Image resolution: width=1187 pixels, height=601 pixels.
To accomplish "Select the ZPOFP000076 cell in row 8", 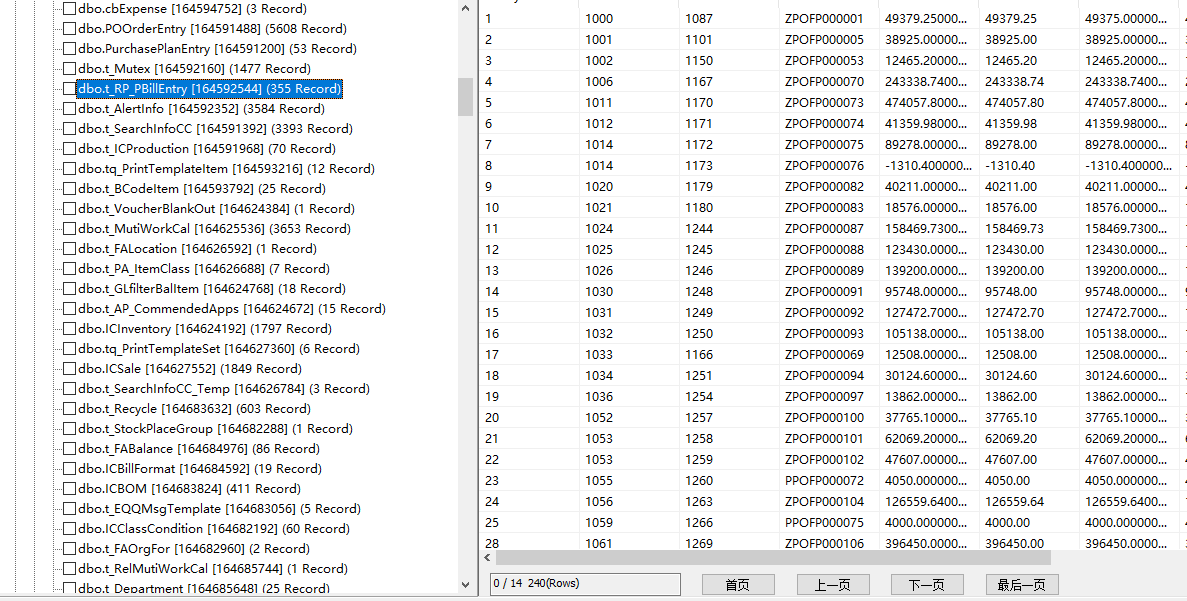I will [824, 165].
